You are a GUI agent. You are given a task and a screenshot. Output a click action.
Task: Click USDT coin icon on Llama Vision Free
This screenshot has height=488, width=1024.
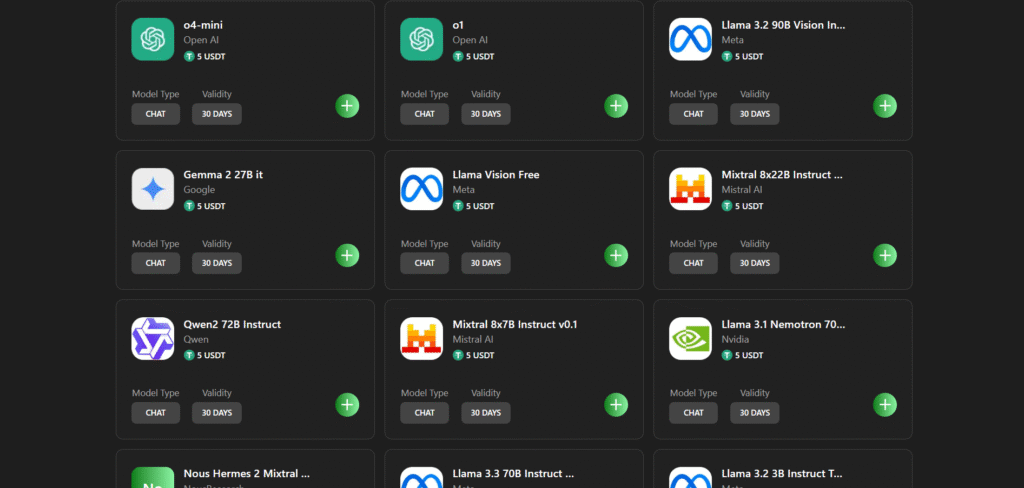[458, 206]
